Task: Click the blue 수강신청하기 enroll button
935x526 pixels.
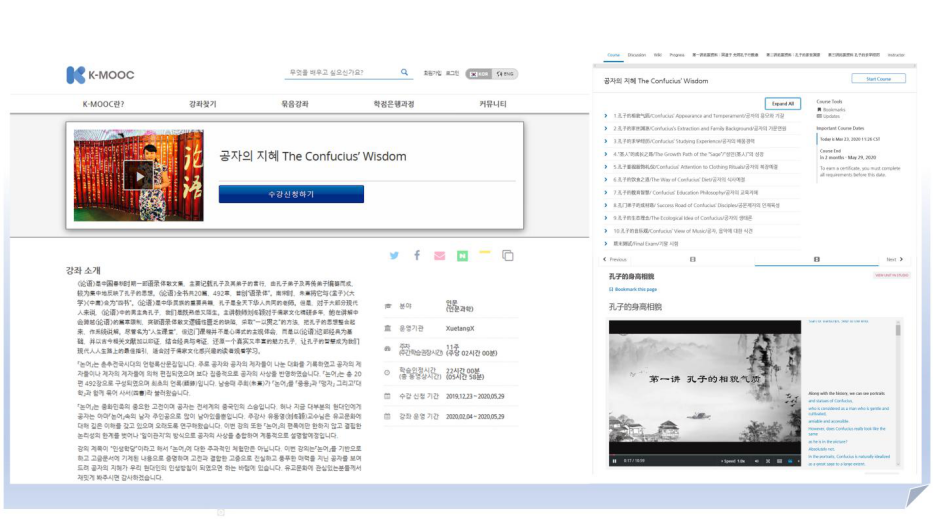Action: point(291,194)
